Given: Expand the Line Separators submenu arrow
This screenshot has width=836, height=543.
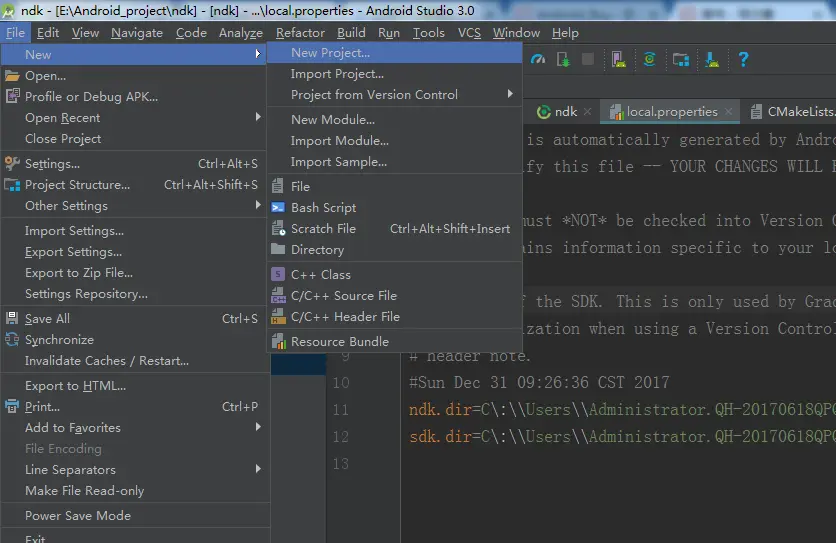Looking at the screenshot, I should (258, 469).
